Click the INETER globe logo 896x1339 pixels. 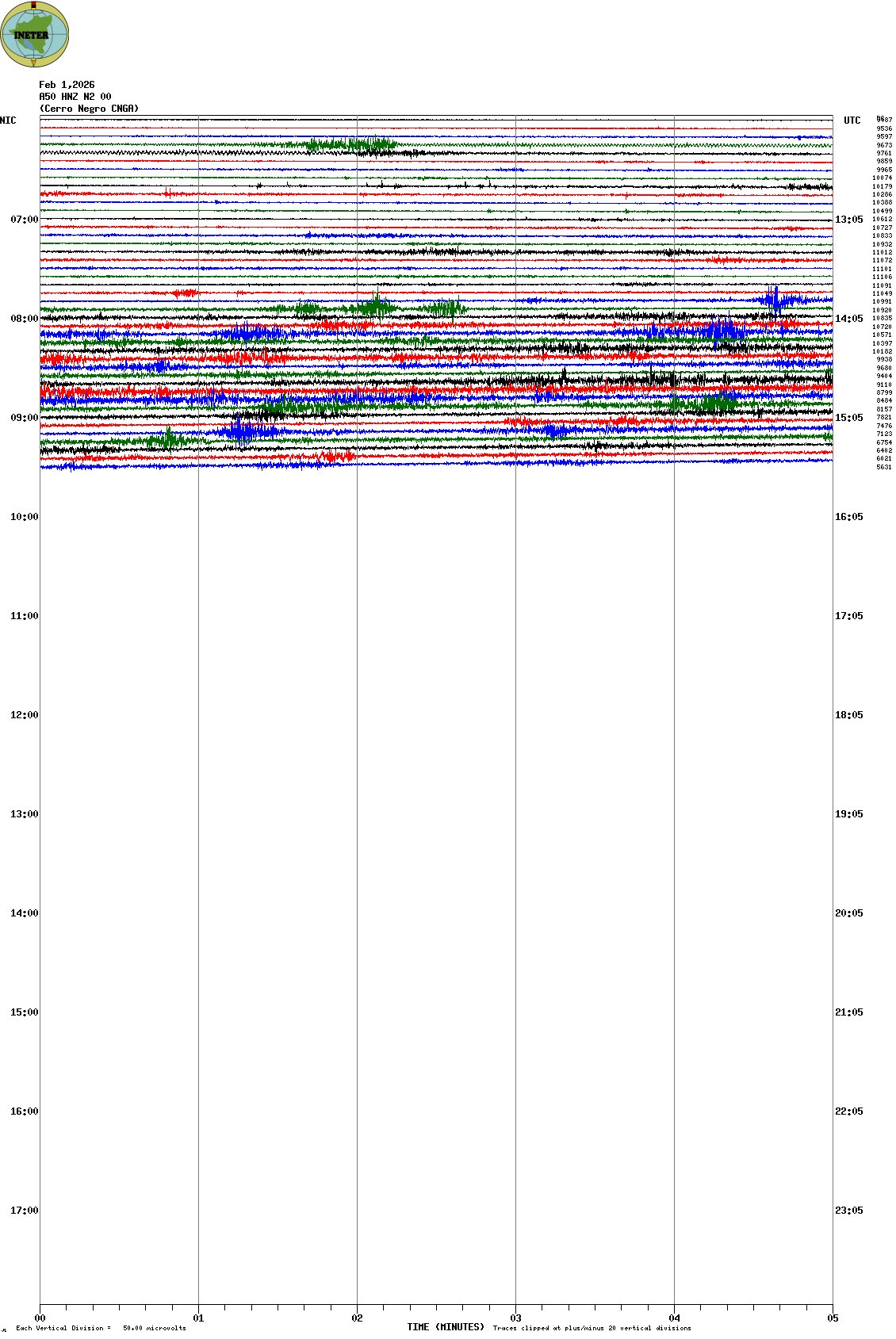tap(35, 34)
